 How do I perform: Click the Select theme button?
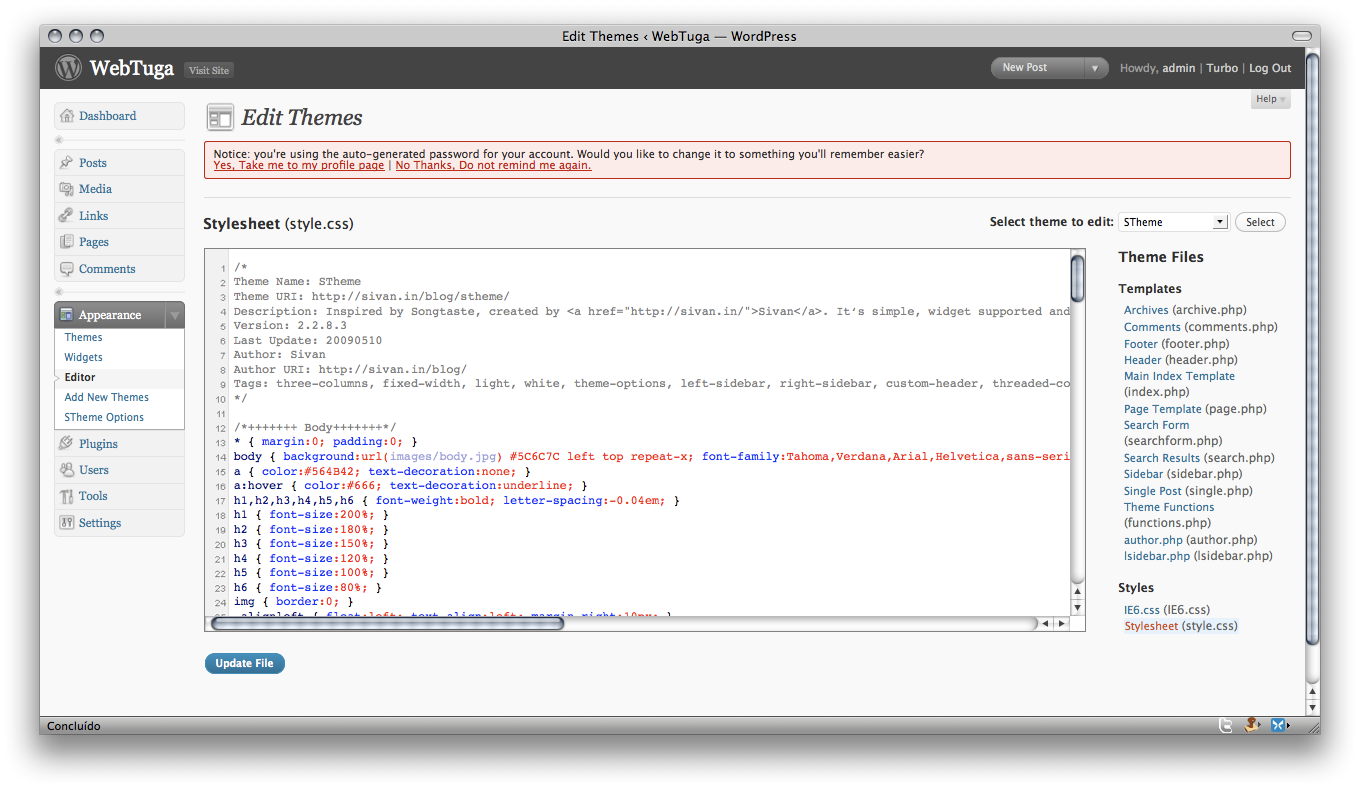click(x=1260, y=222)
